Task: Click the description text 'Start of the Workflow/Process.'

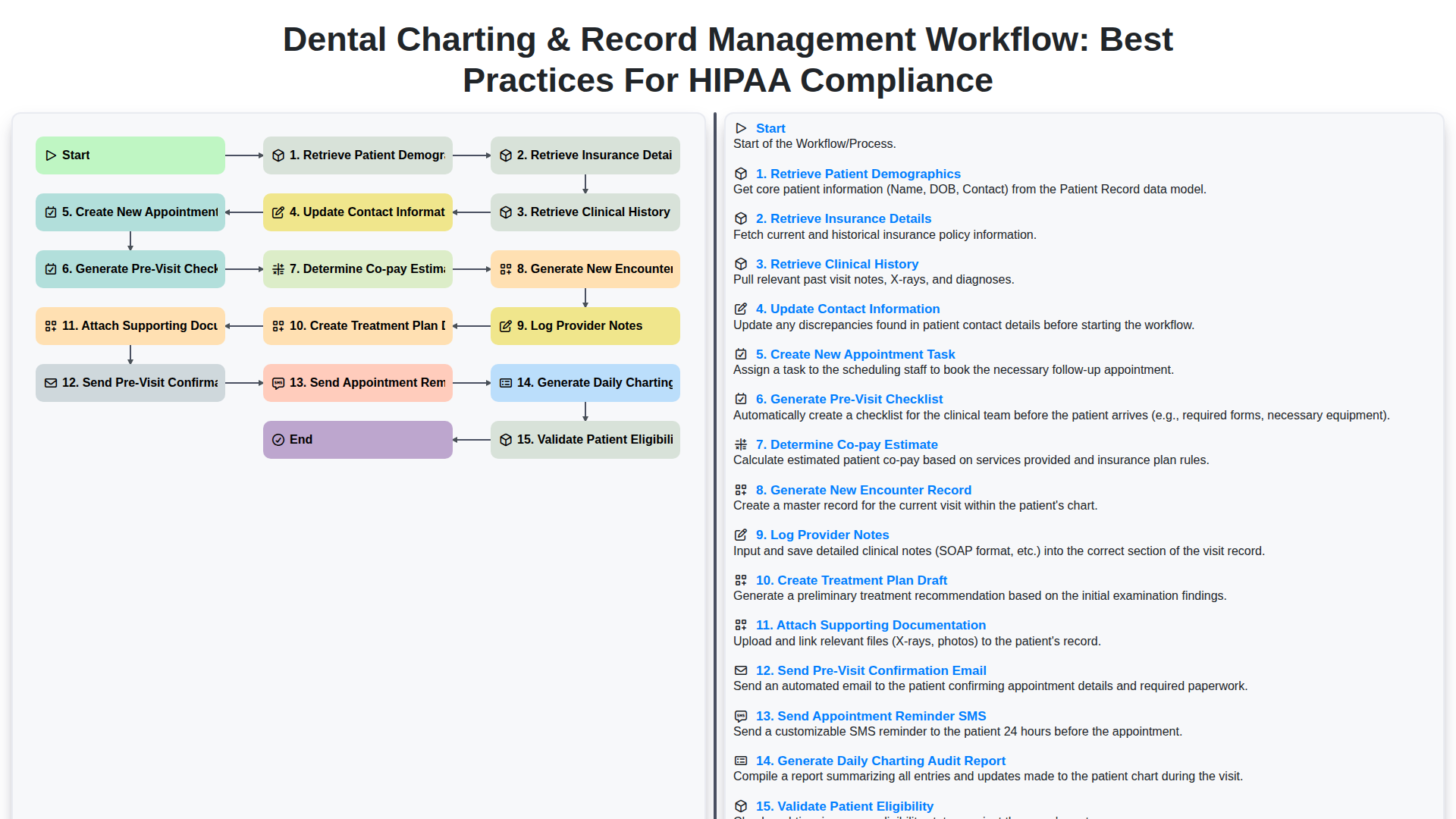Action: click(x=814, y=144)
